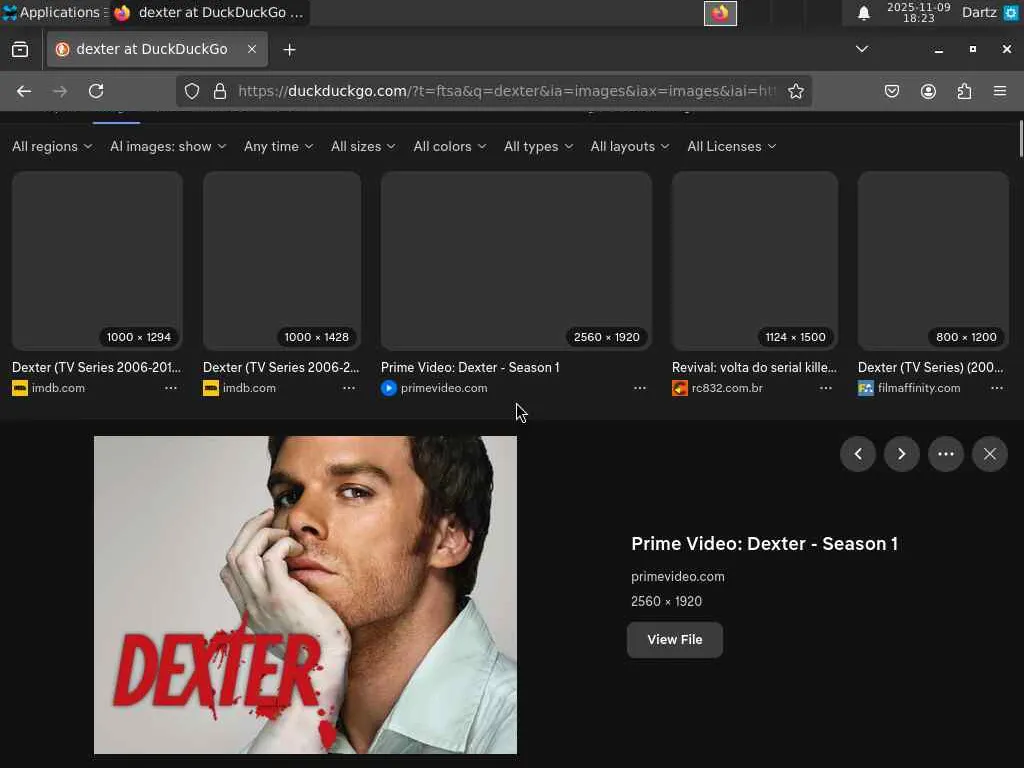The width and height of the screenshot is (1024, 768).
Task: Expand the list all tabs chevron
Action: (x=862, y=49)
